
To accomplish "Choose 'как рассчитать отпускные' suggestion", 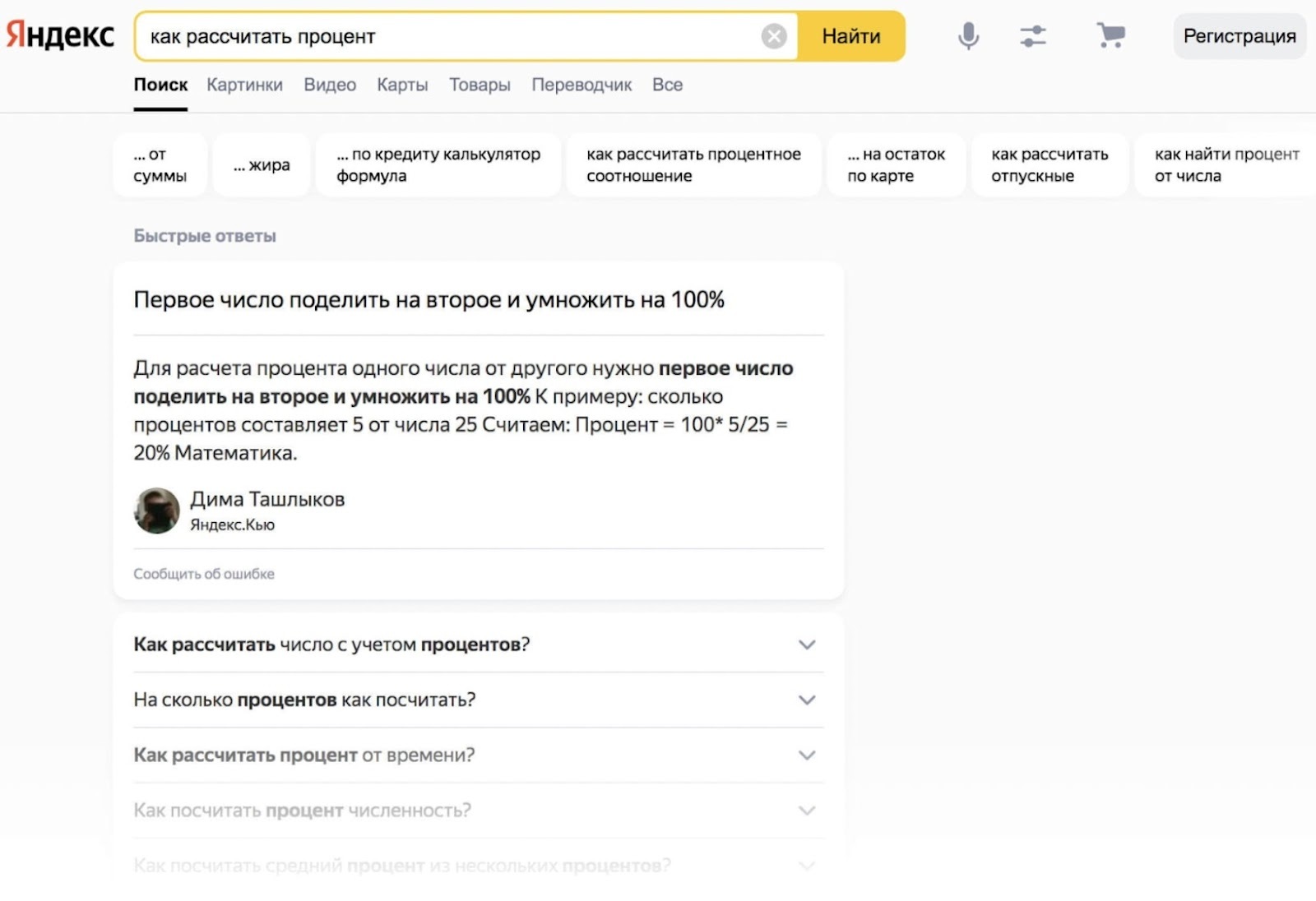I will coord(1049,165).
